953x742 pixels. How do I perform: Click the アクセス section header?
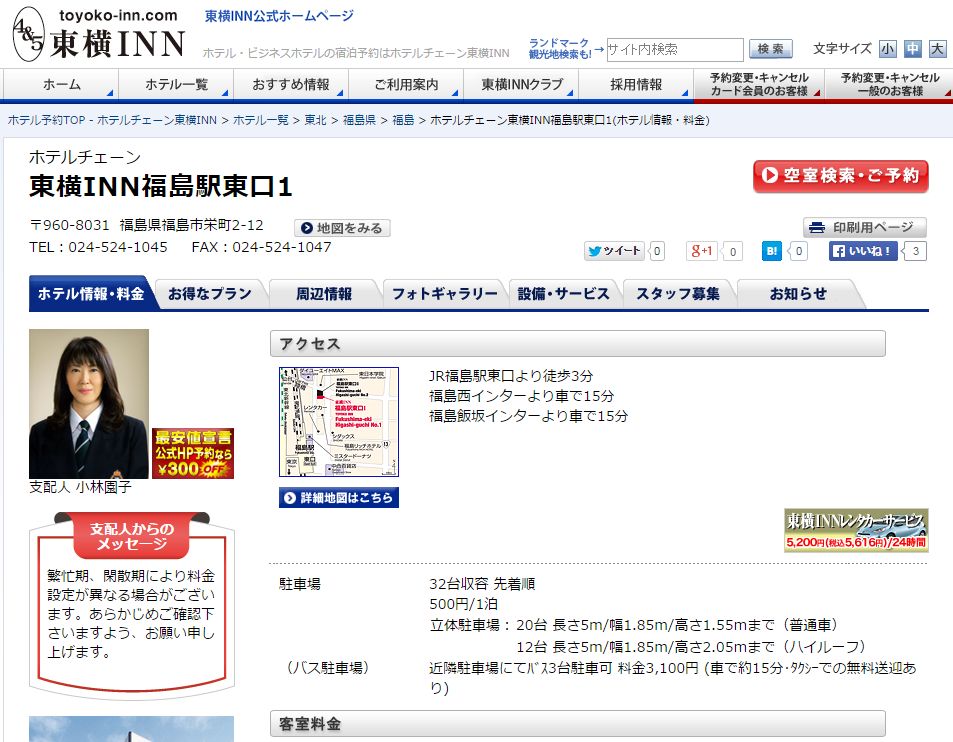pos(577,344)
